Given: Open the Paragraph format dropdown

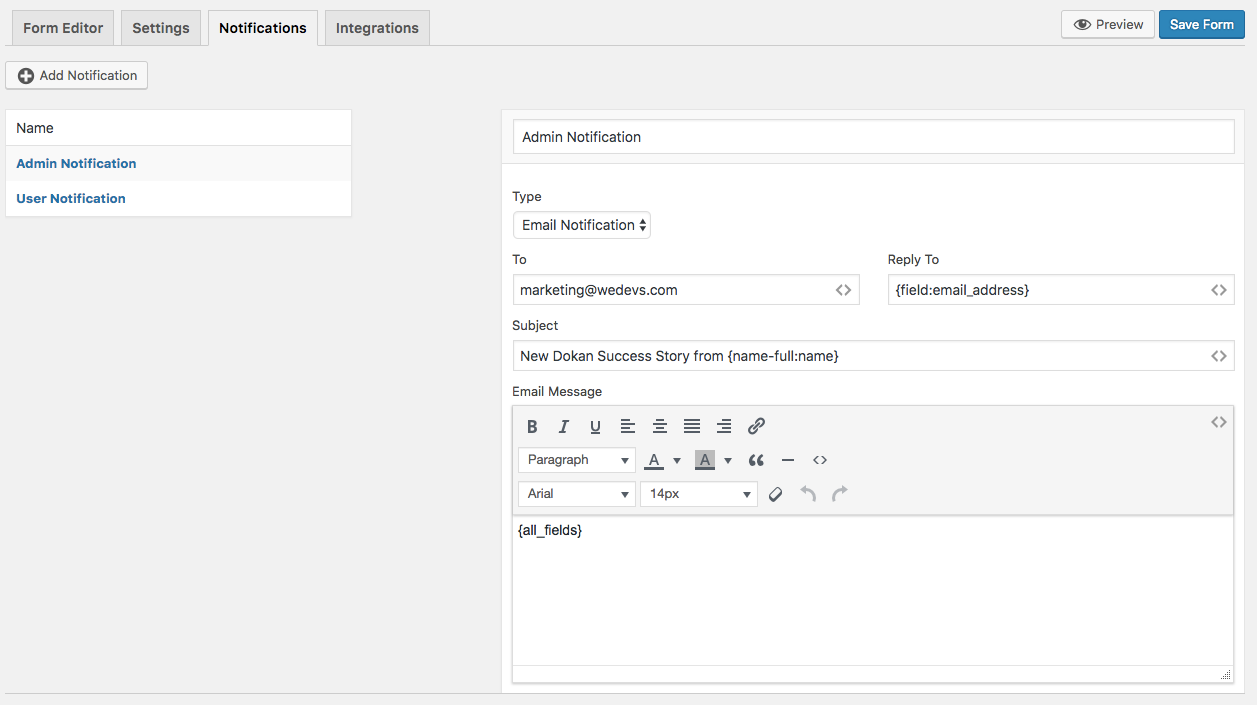Looking at the screenshot, I should (x=577, y=460).
